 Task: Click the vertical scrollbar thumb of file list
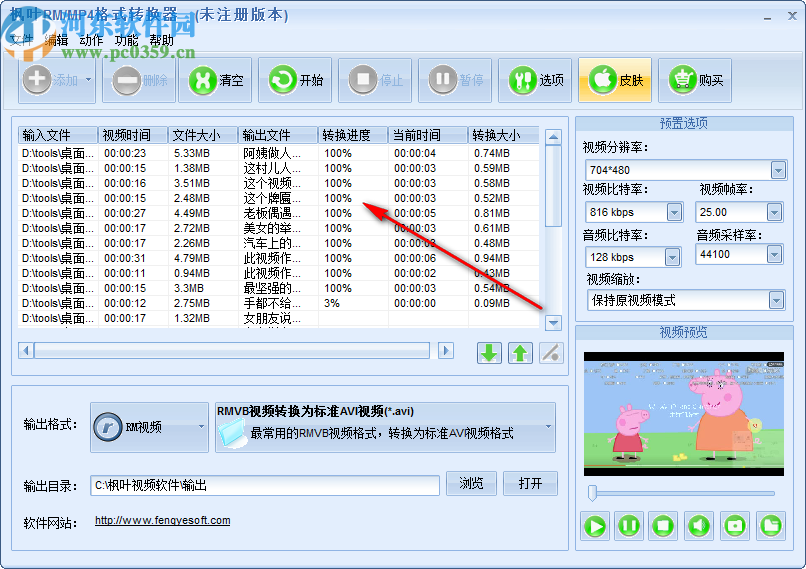tap(553, 186)
